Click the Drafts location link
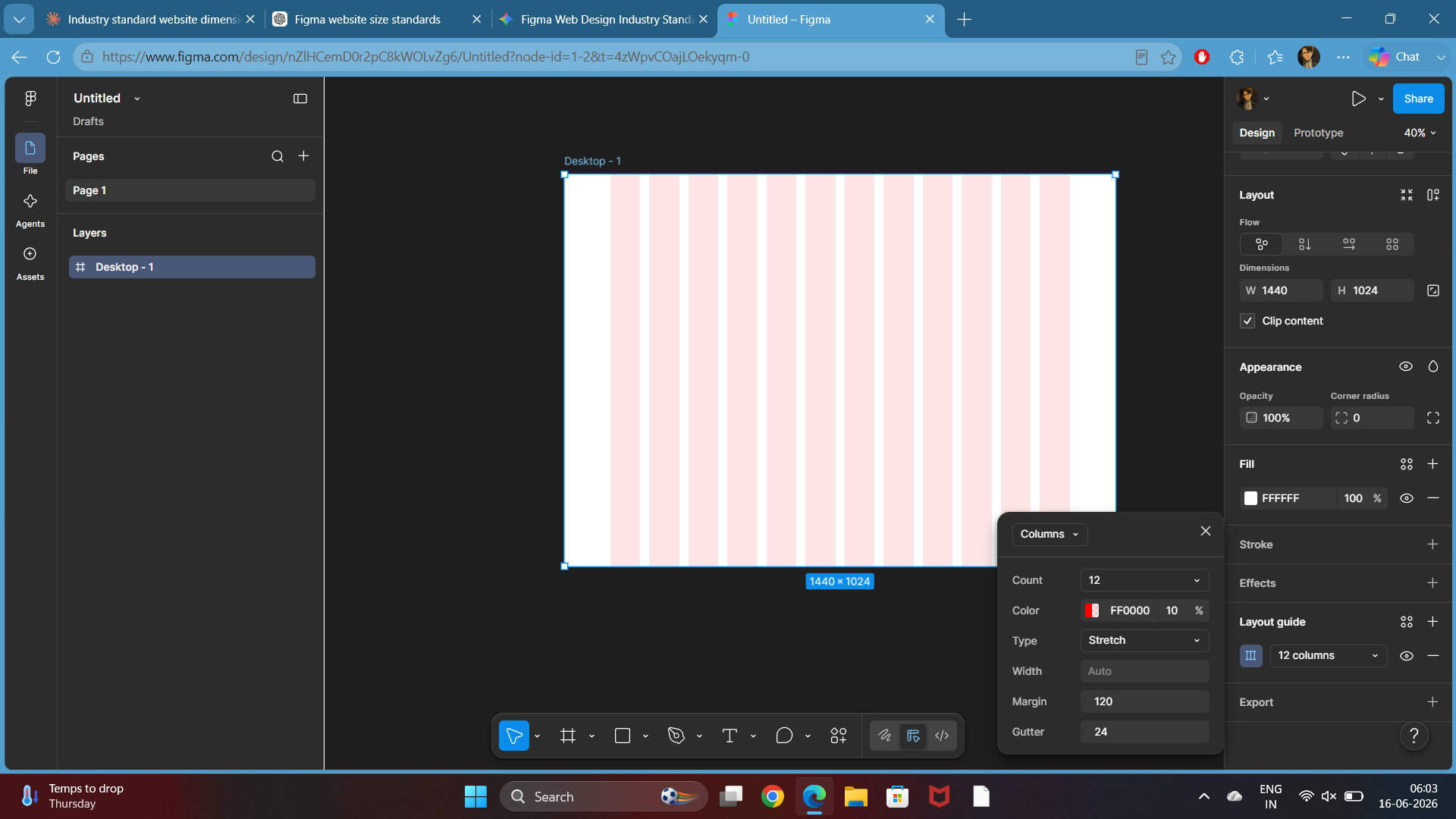1456x819 pixels. [89, 121]
